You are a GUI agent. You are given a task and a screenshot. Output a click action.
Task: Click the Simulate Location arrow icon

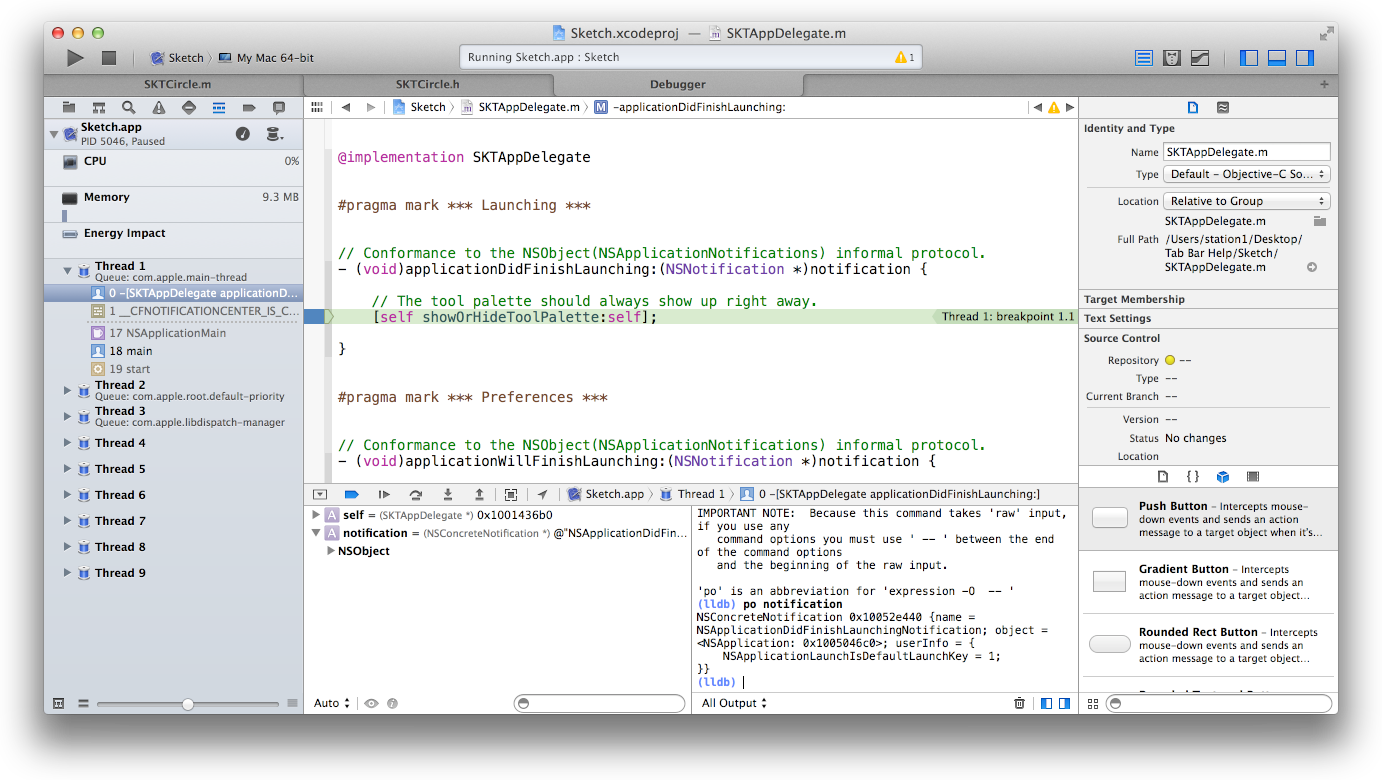tap(542, 494)
